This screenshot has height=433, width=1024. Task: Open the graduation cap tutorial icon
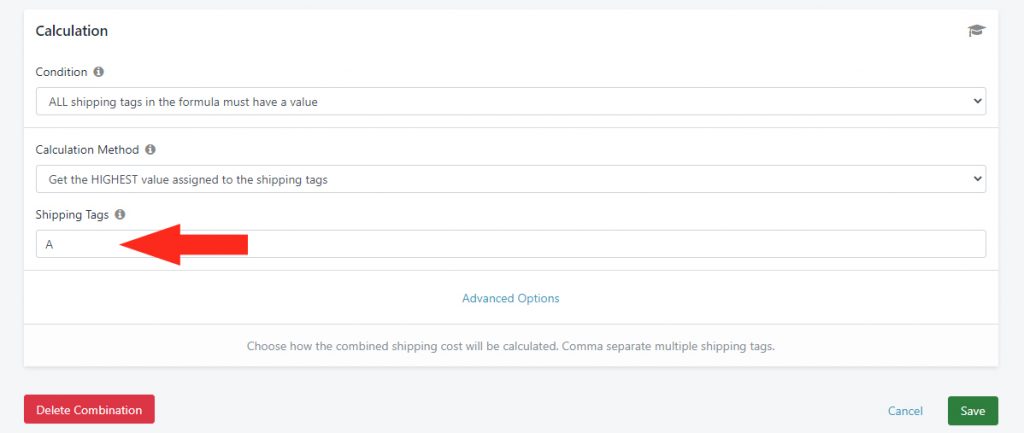coord(976,31)
